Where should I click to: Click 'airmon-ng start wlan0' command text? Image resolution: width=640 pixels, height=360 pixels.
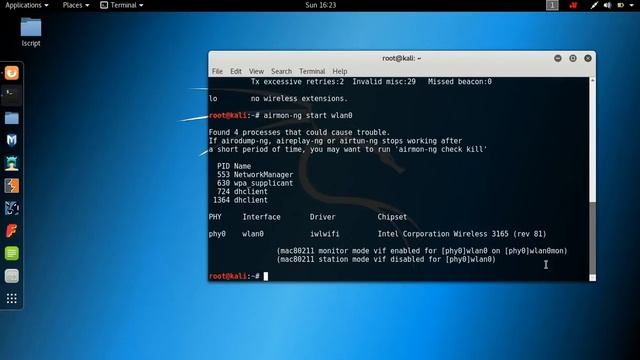coord(308,116)
